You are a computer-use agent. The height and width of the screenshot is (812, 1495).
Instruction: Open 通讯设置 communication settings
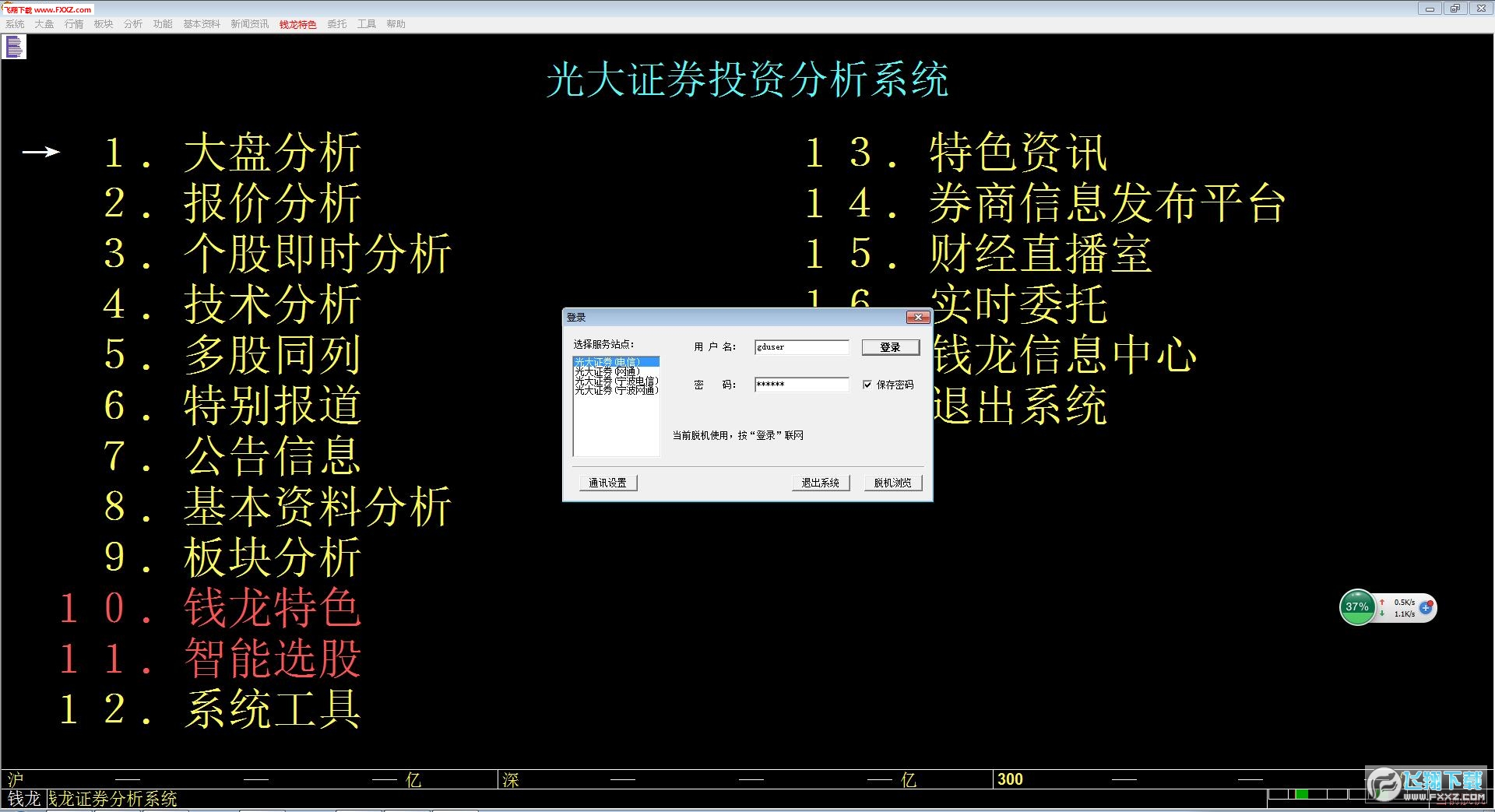[x=608, y=483]
